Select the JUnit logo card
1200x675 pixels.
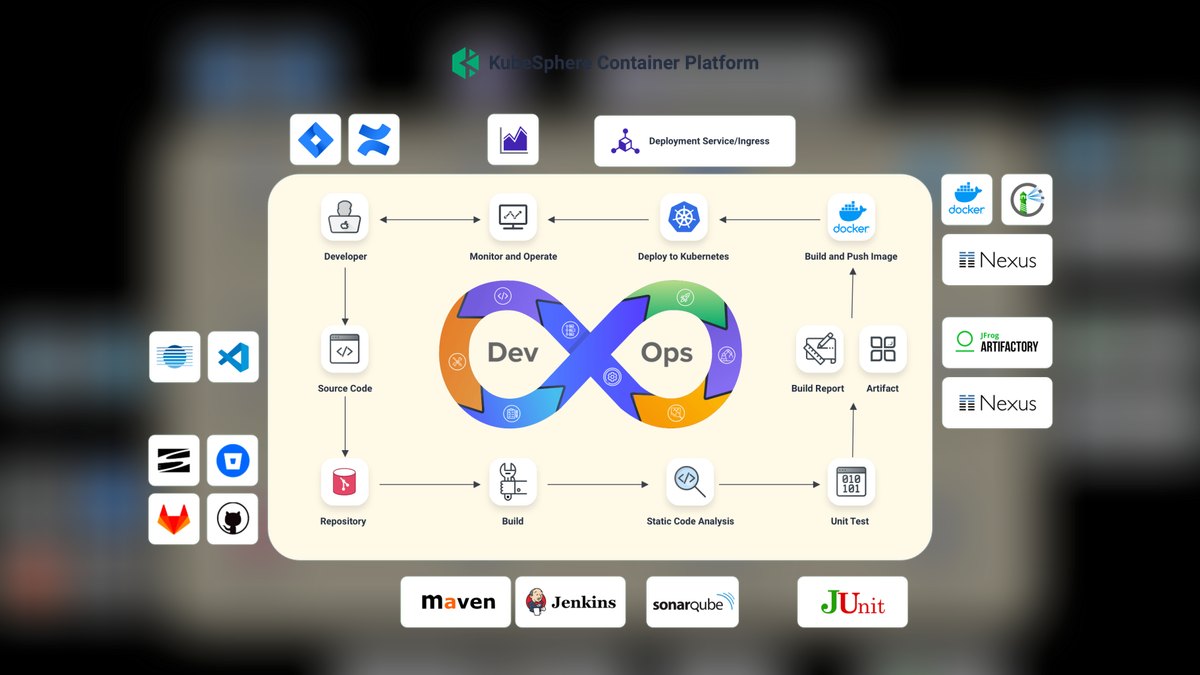(x=852, y=602)
